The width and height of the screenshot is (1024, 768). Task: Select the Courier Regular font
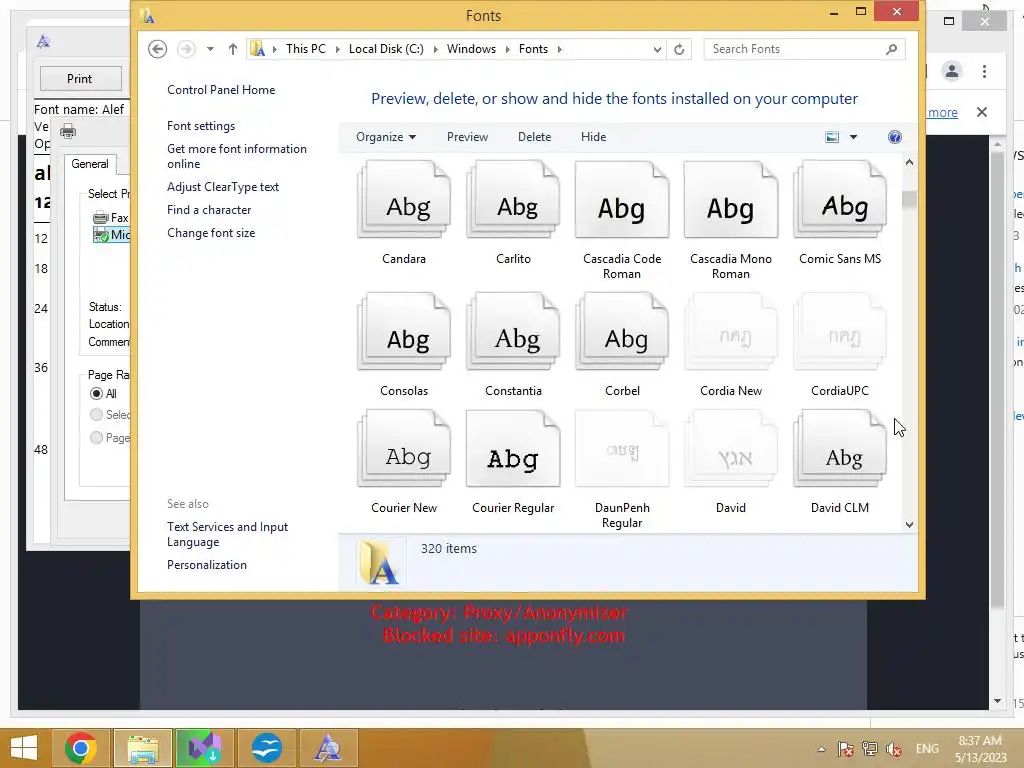pos(513,449)
